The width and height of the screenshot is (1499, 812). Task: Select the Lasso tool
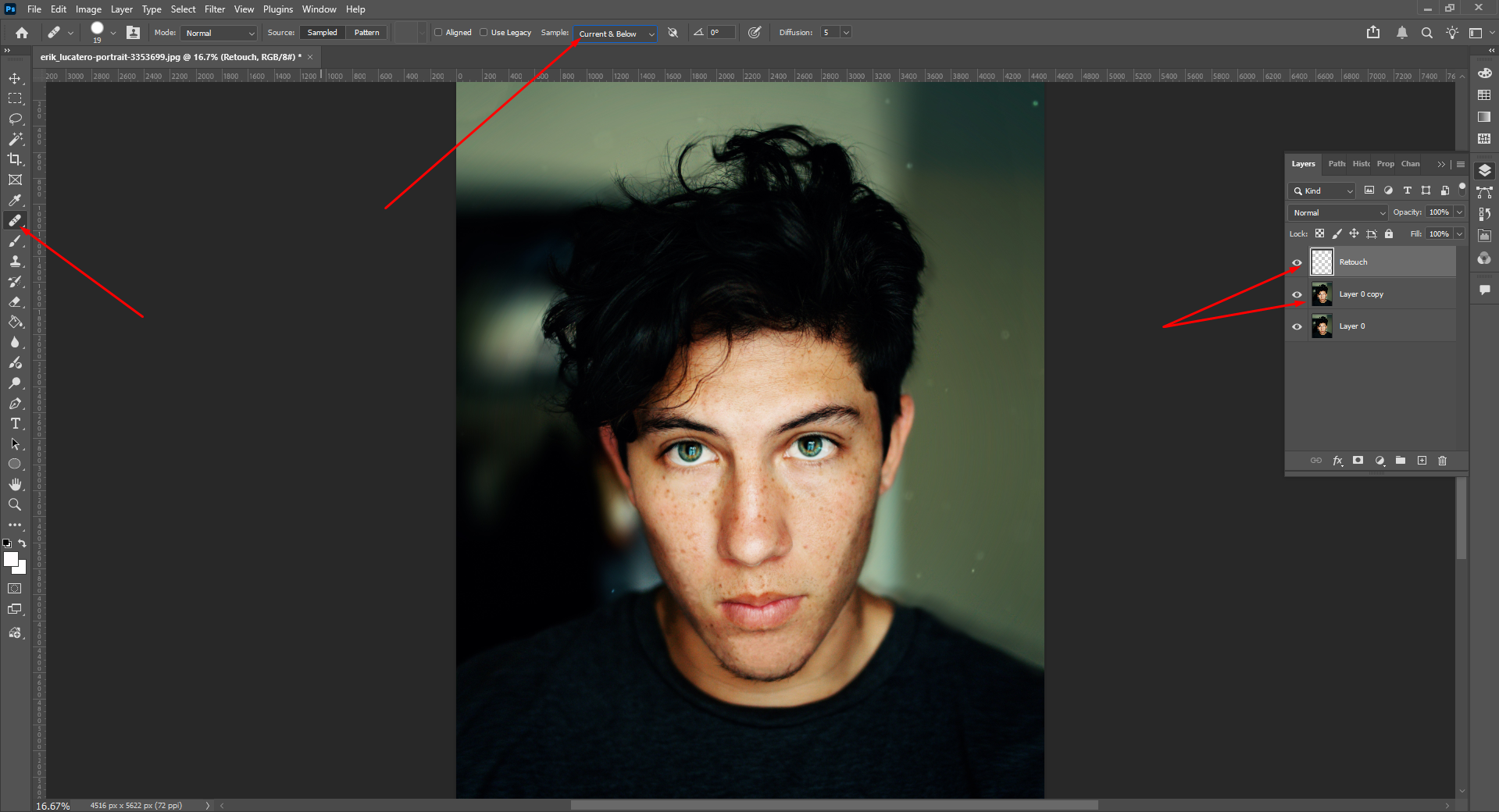tap(15, 119)
